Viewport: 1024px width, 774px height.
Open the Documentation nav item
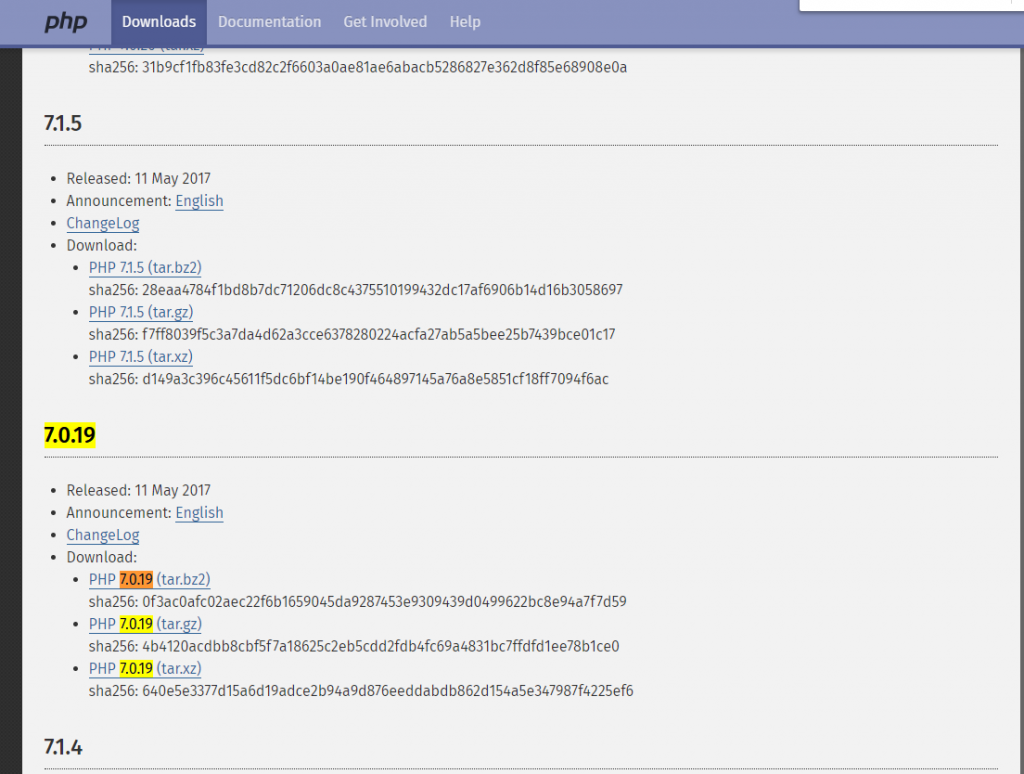click(x=269, y=22)
